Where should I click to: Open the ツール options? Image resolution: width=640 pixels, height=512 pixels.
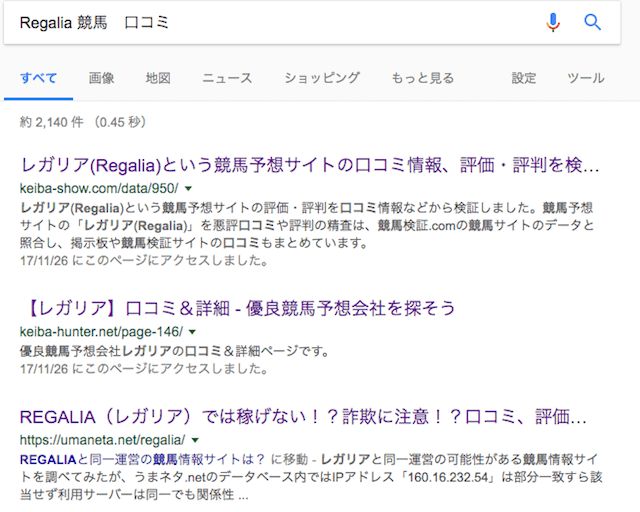585,78
